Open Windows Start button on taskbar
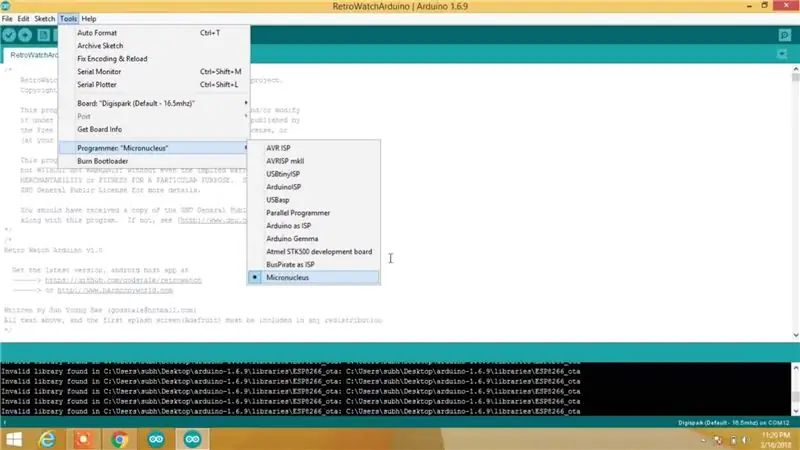 (x=14, y=439)
